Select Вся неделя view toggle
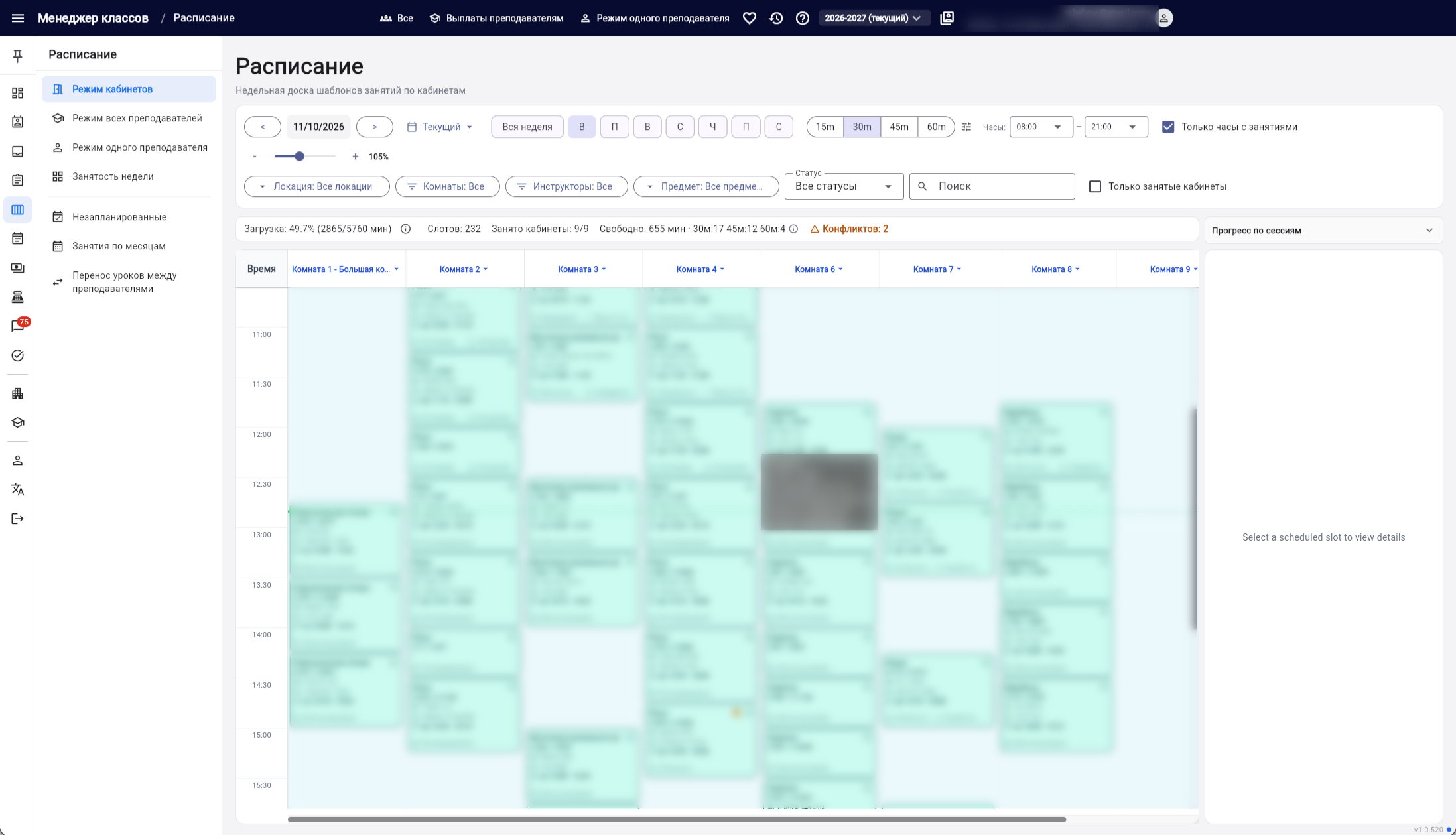 (527, 127)
